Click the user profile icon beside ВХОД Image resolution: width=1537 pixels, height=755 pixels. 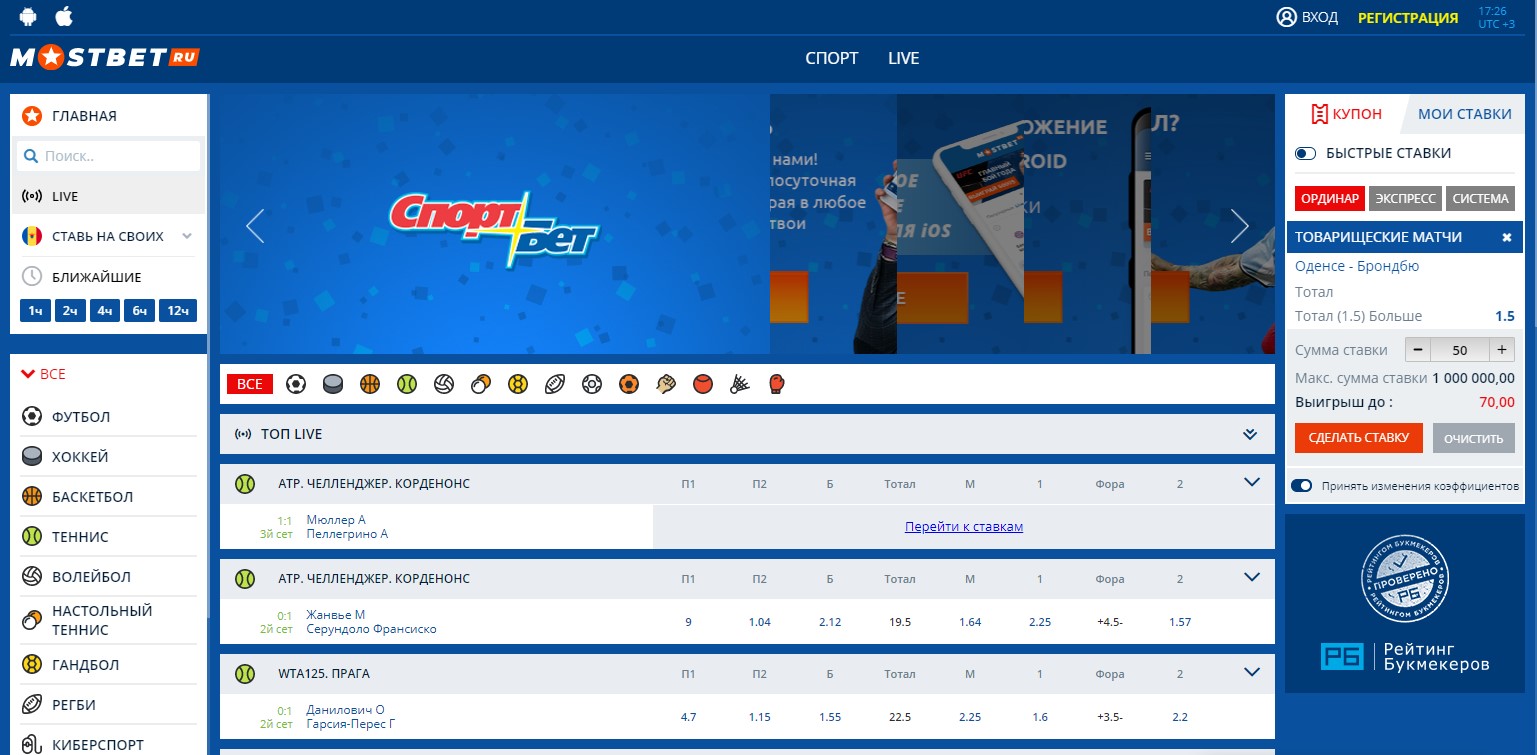pyautogui.click(x=1286, y=17)
